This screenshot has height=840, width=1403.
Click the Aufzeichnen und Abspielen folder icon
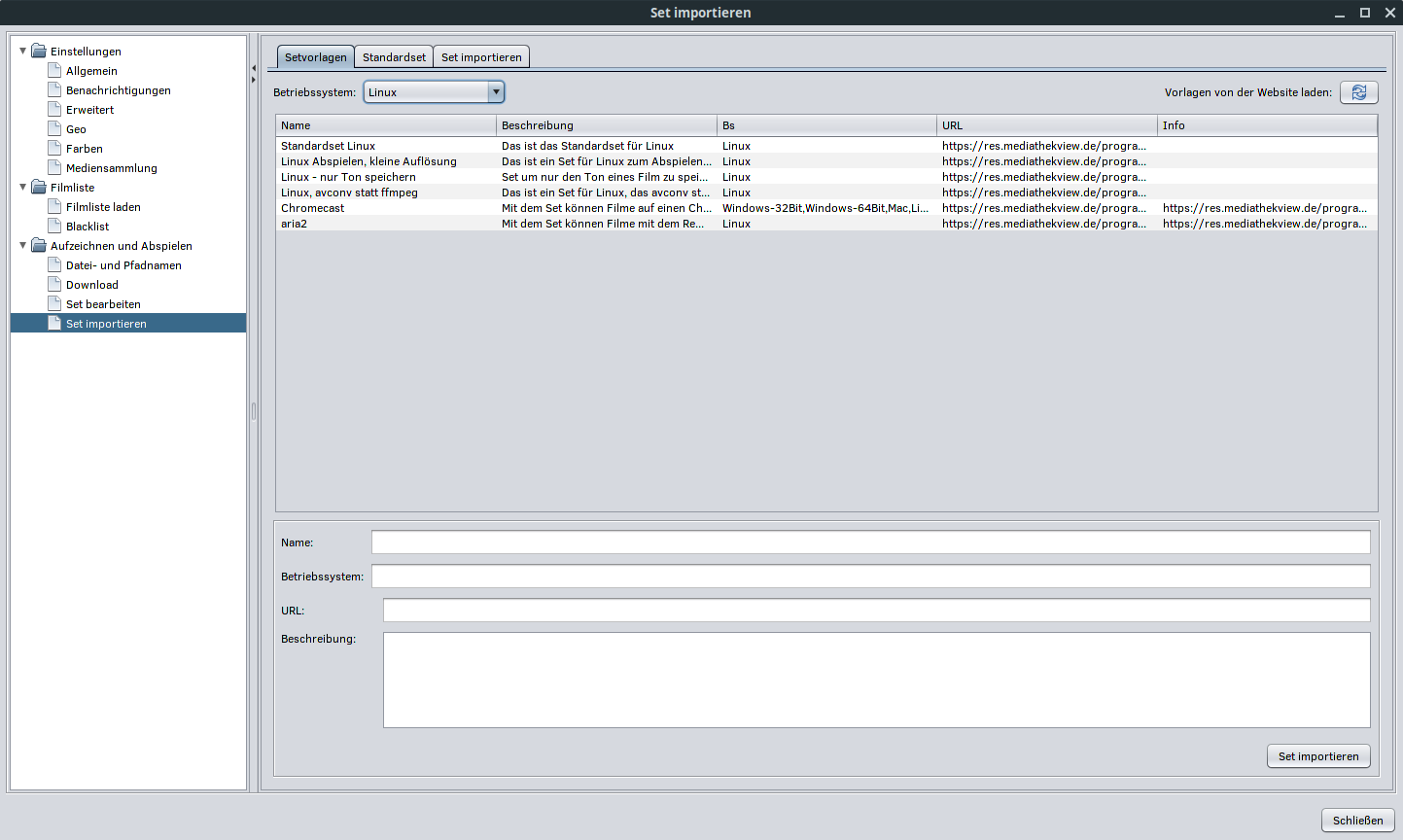[39, 246]
